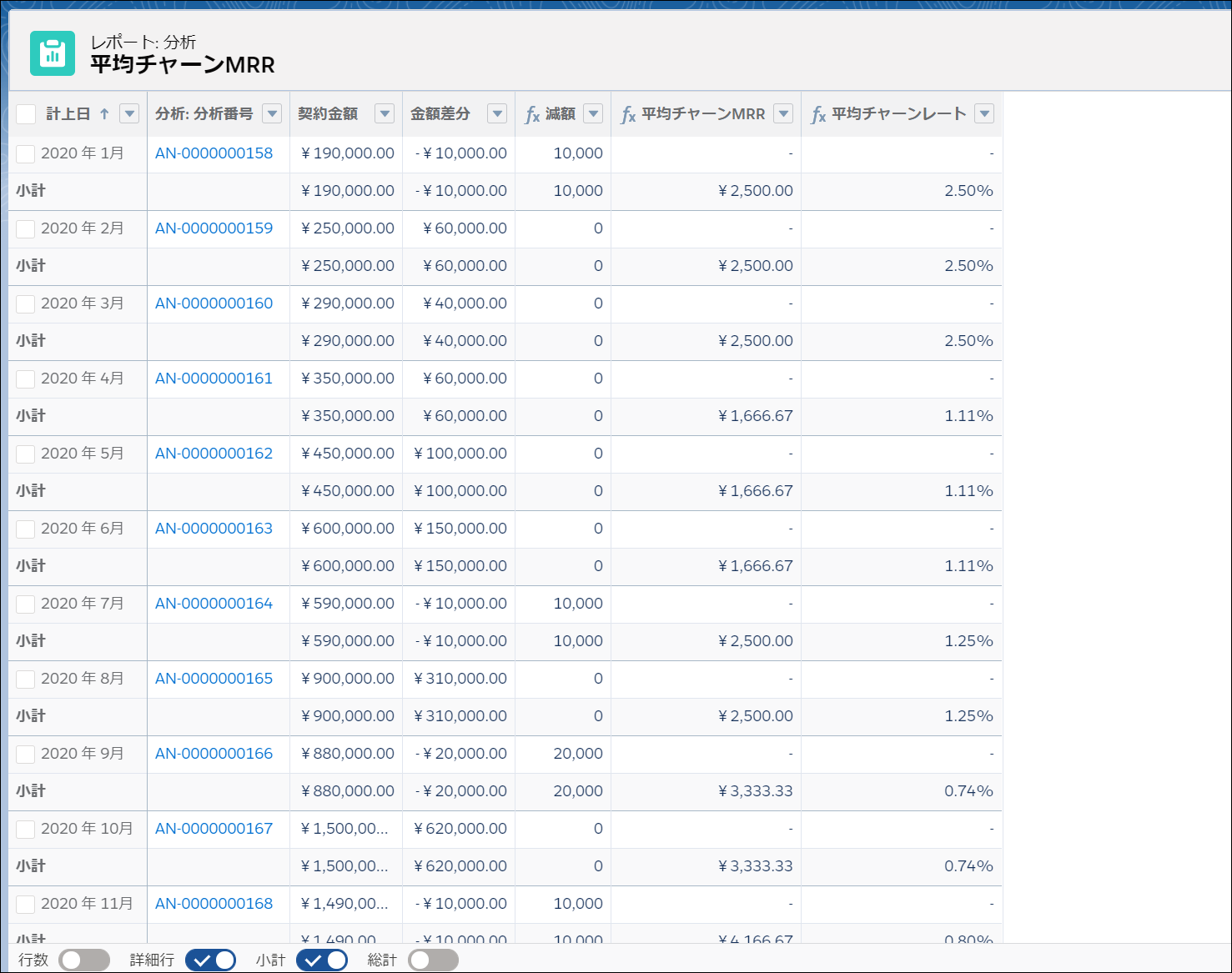Open the 計上日 column dropdown menu

pyautogui.click(x=129, y=114)
